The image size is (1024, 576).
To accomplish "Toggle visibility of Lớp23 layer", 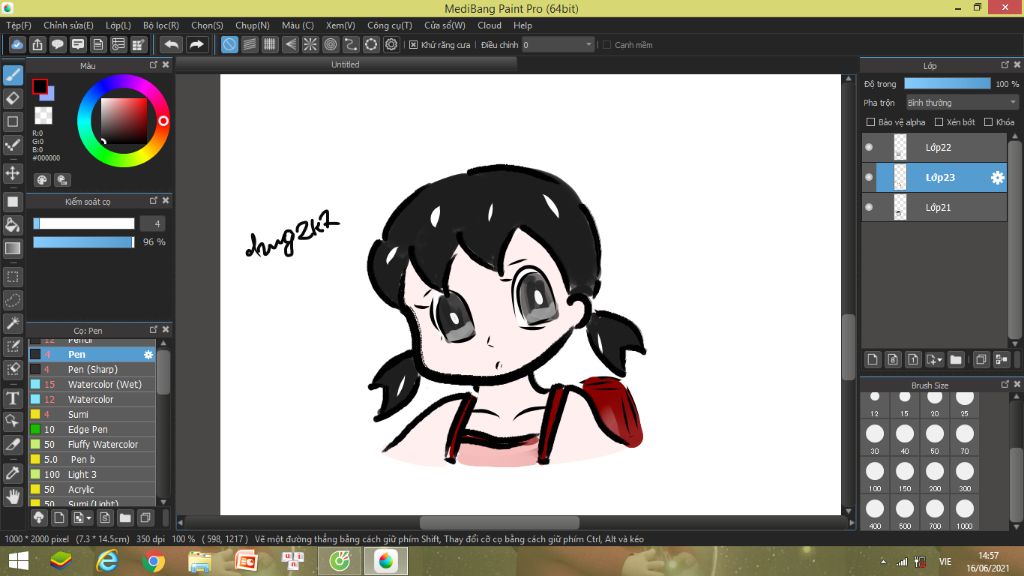I will click(x=869, y=178).
